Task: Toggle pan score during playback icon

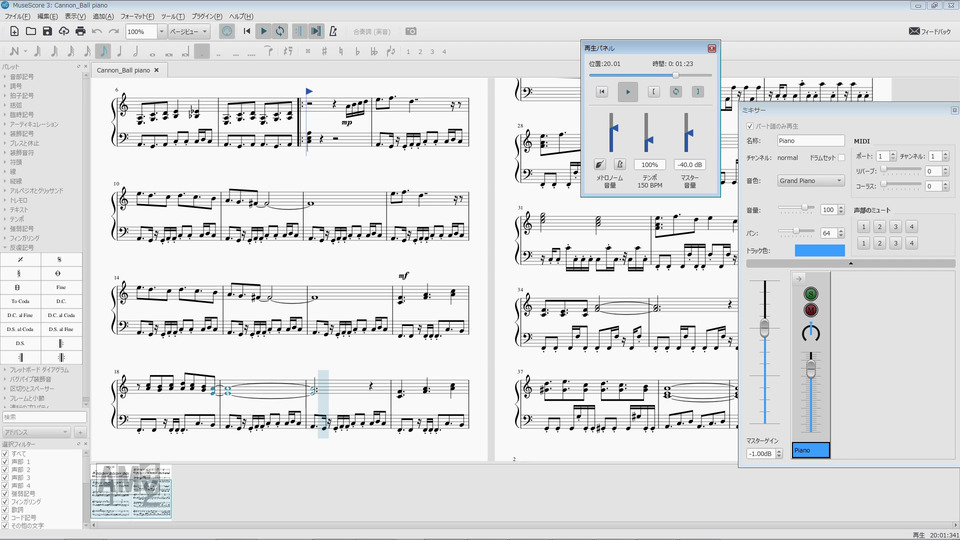Action: [x=315, y=31]
